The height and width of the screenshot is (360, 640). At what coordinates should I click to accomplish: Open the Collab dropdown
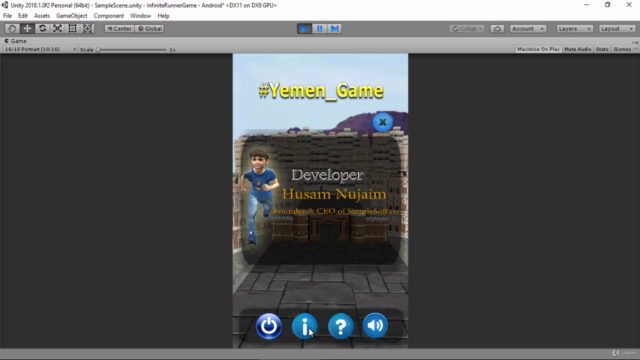pyautogui.click(x=467, y=29)
